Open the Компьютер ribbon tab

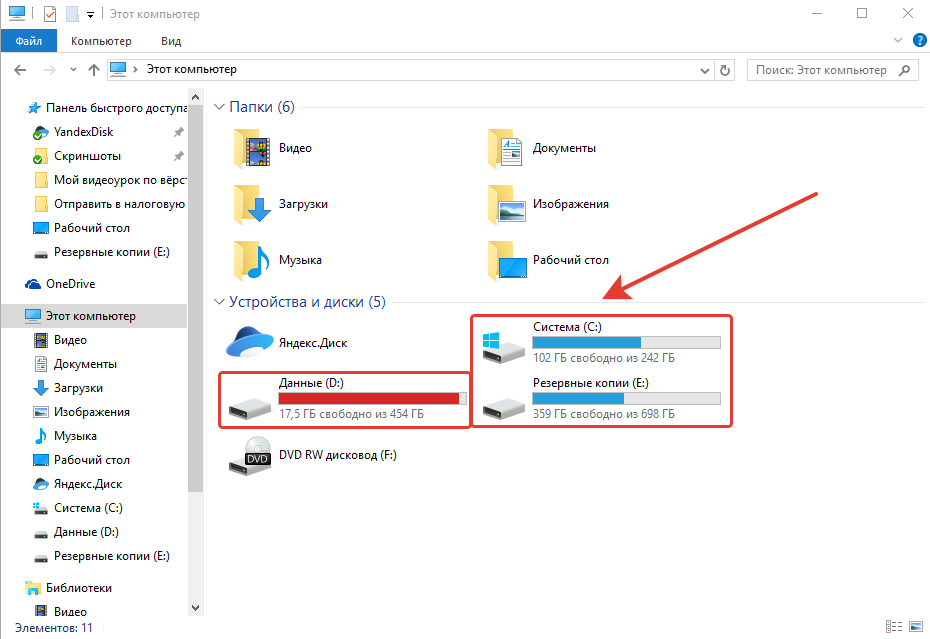click(101, 41)
